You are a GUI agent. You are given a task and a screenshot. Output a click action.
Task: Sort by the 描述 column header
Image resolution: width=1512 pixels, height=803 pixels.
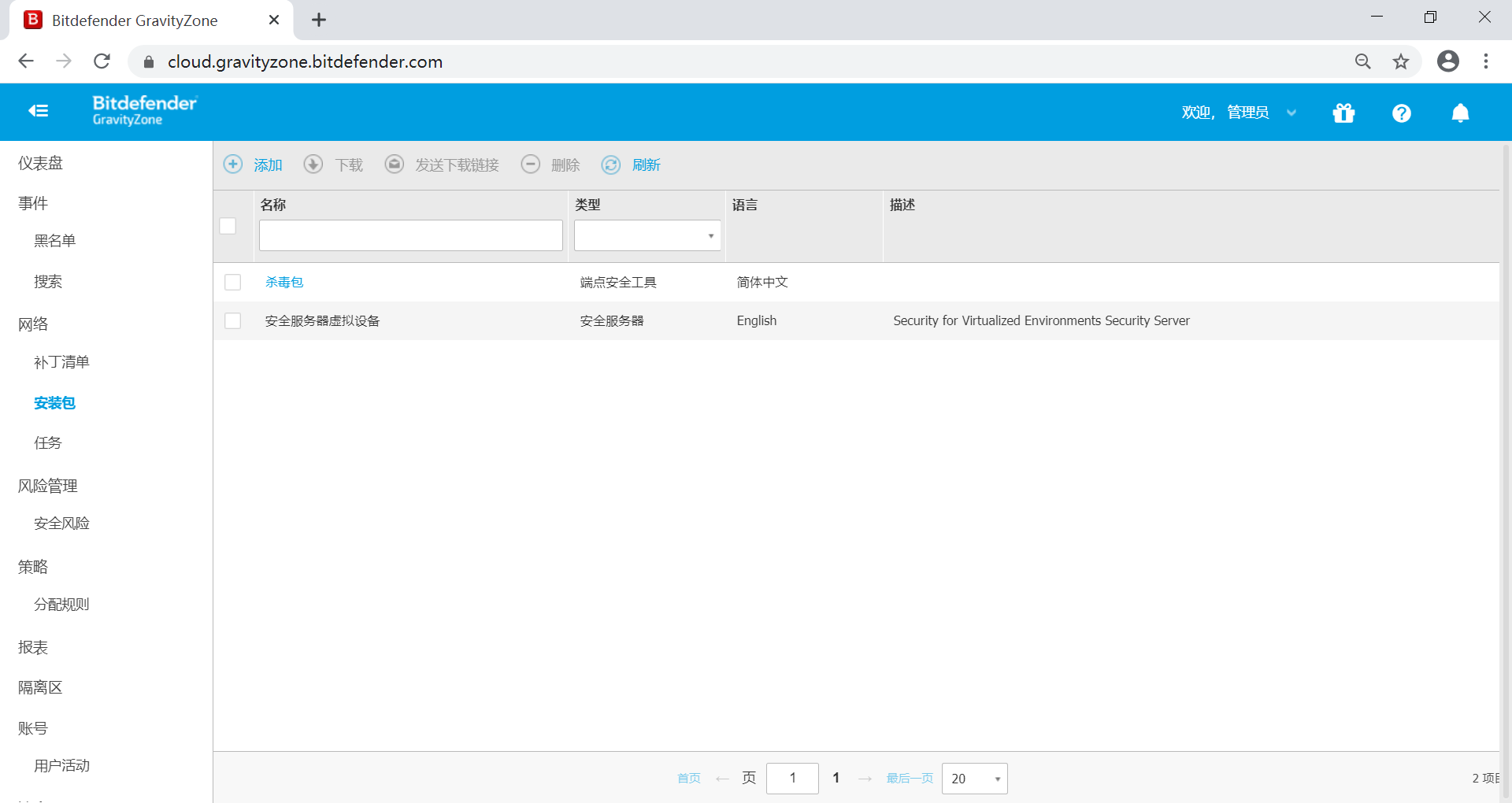[902, 205]
